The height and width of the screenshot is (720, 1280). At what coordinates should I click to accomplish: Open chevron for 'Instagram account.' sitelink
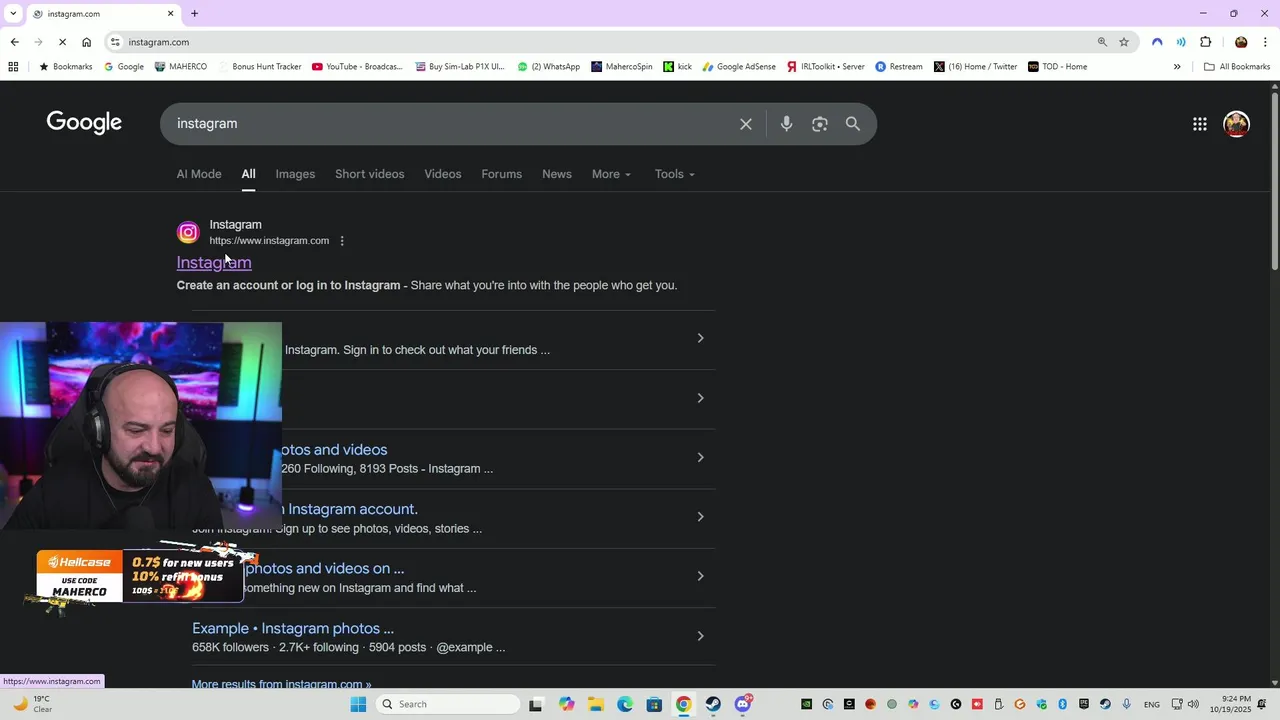click(x=700, y=517)
